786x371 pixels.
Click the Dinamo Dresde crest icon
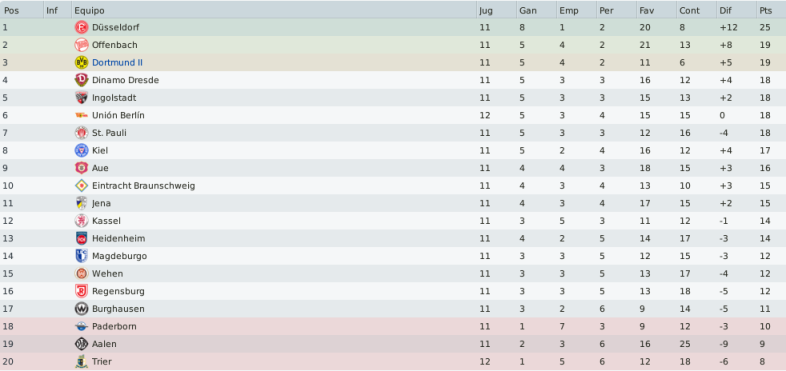coord(81,80)
